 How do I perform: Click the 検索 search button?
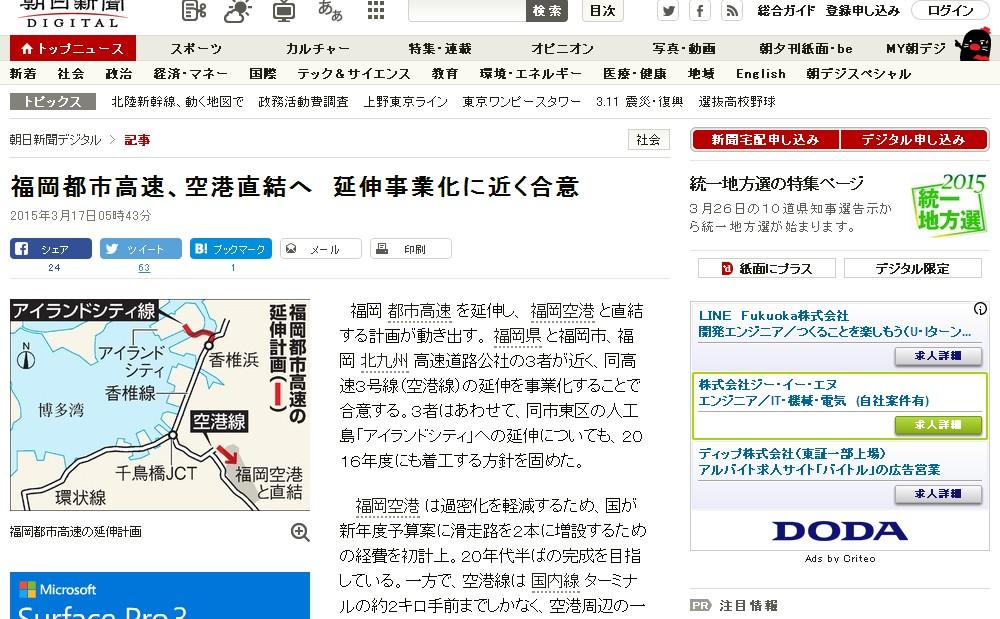[547, 11]
